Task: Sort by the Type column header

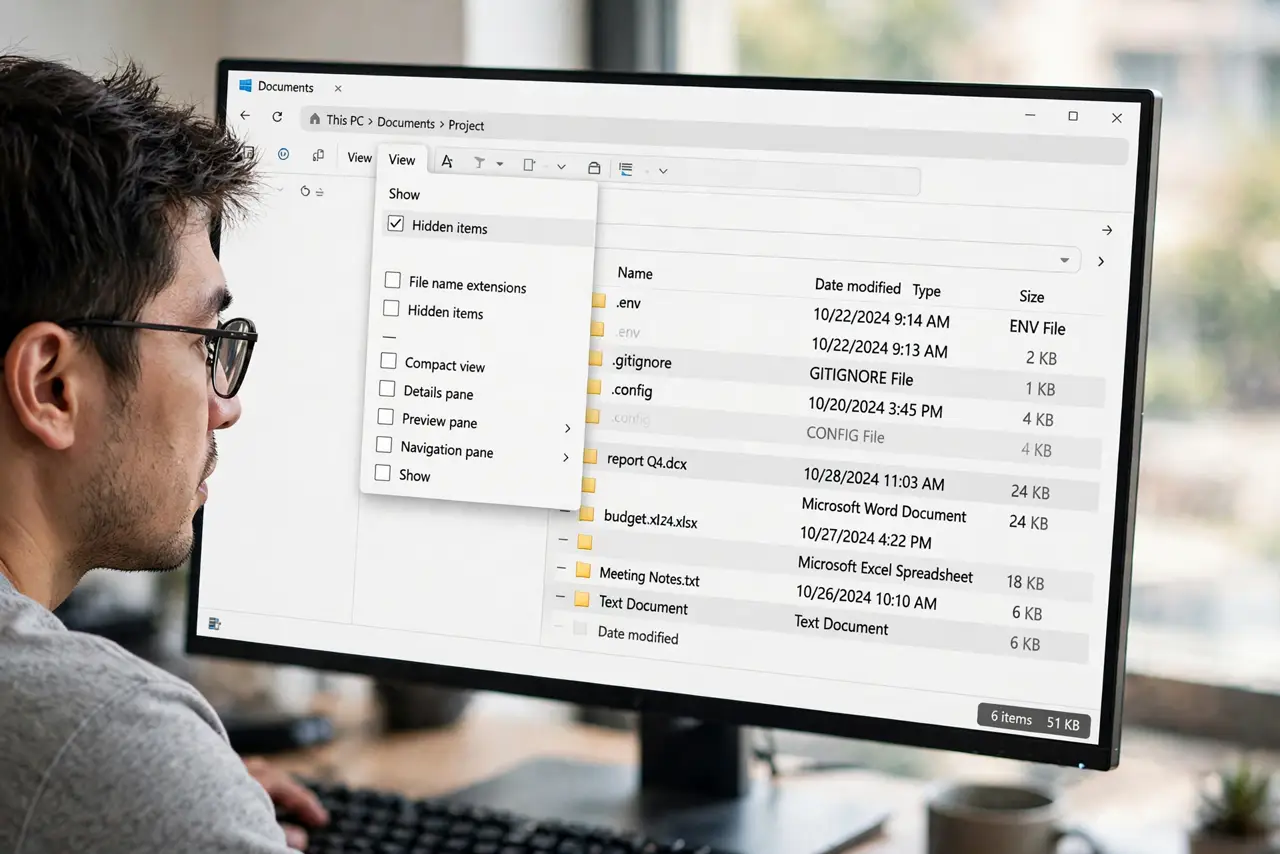Action: (927, 291)
